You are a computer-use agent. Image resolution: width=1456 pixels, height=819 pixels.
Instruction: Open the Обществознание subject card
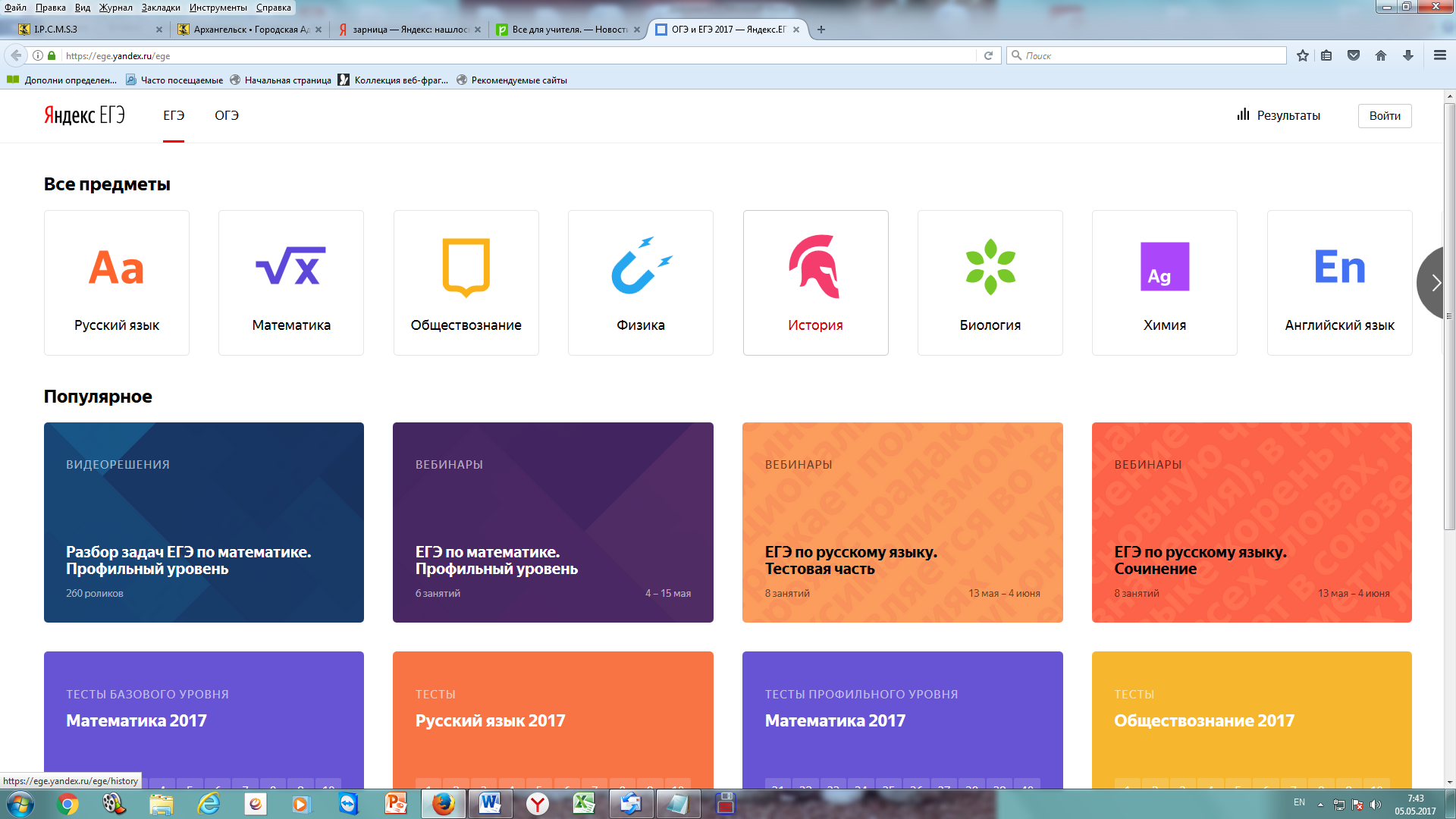coord(466,283)
